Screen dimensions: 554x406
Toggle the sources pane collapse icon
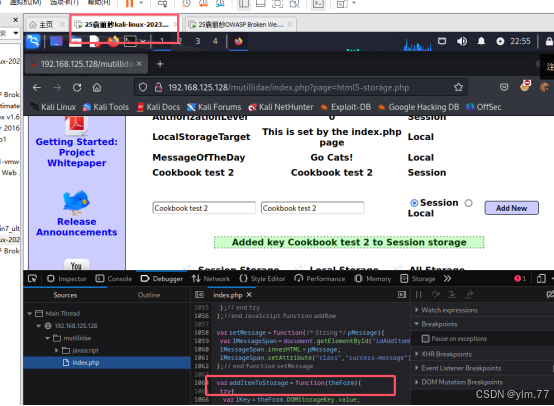pos(199,295)
